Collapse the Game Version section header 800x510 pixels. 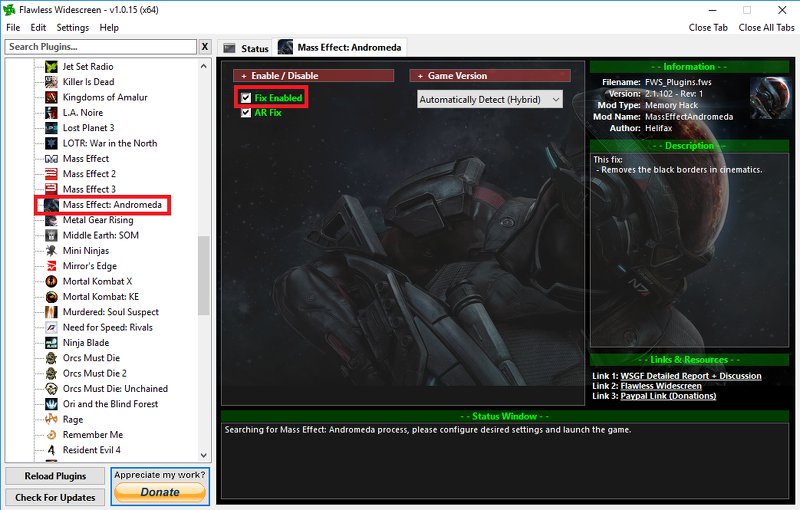pyautogui.click(x=489, y=76)
